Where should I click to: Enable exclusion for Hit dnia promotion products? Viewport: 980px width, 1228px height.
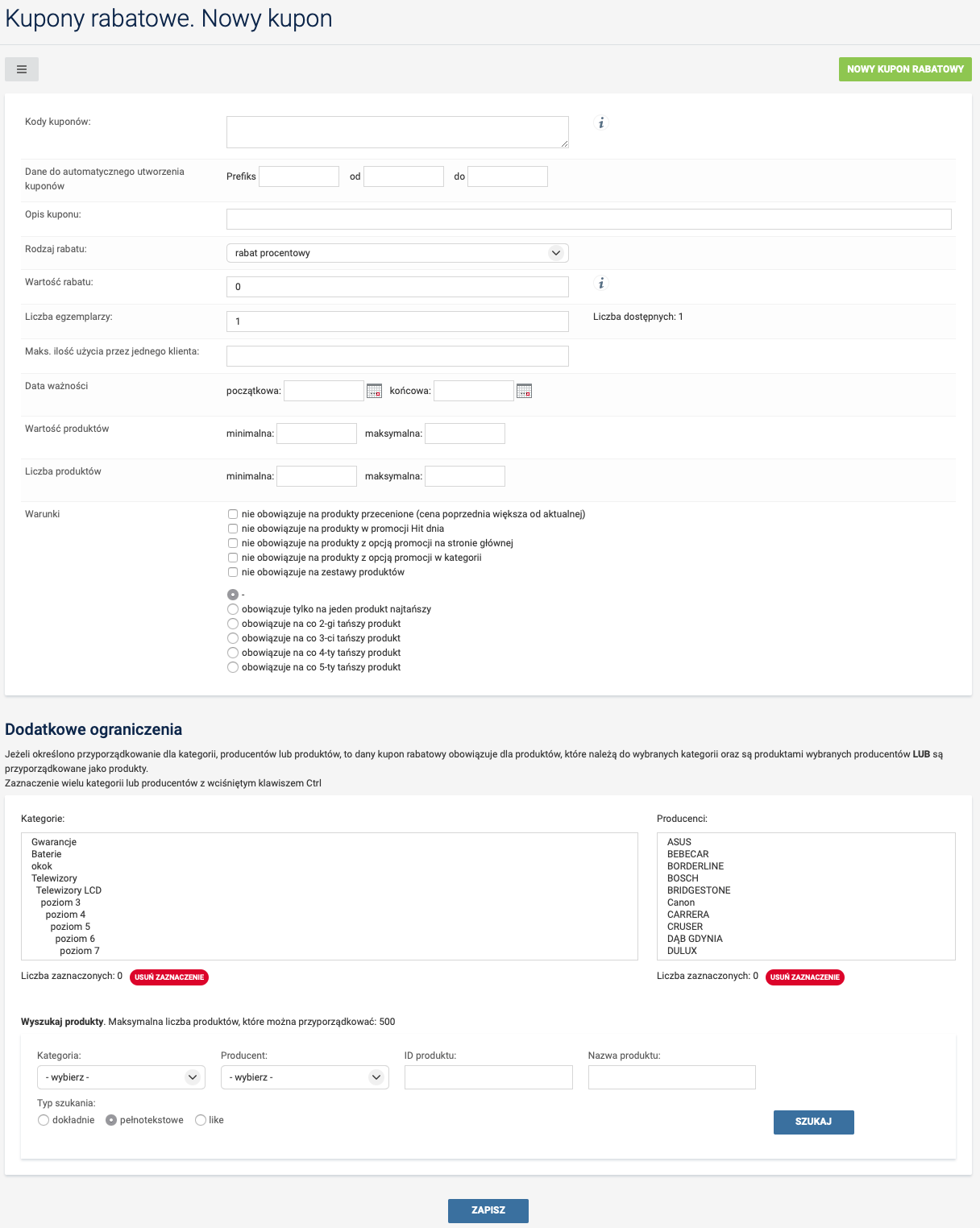[x=233, y=529]
